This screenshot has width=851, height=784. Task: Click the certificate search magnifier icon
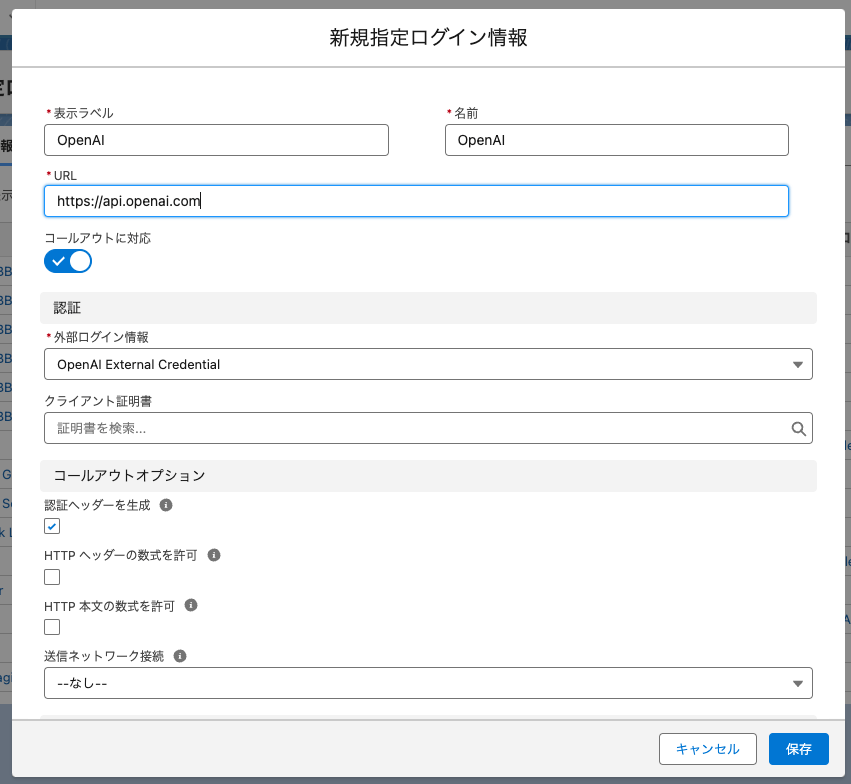pyautogui.click(x=798, y=429)
